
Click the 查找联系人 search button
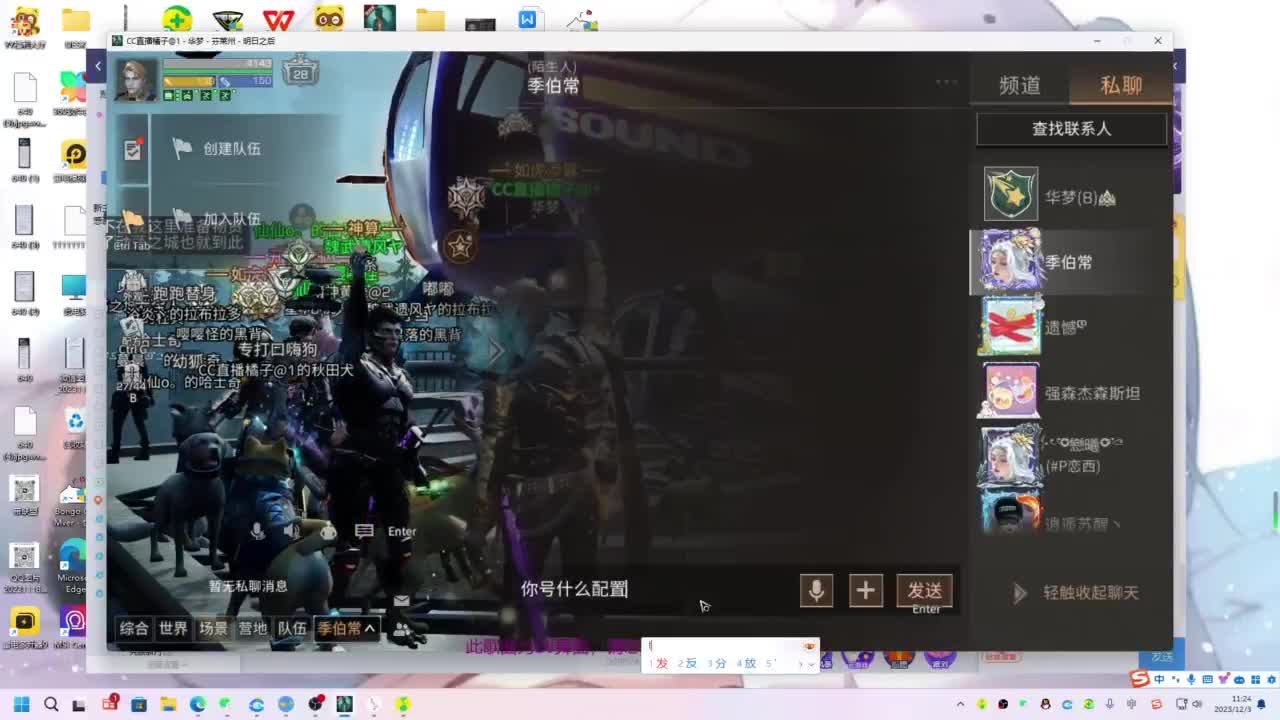click(x=1071, y=129)
